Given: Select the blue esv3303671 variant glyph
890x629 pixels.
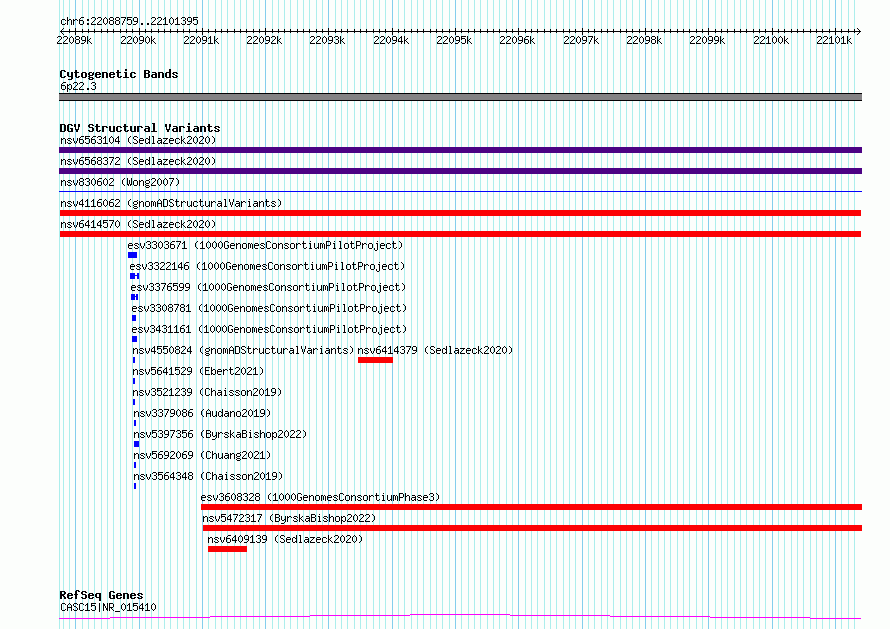Looking at the screenshot, I should pyautogui.click(x=132, y=255).
